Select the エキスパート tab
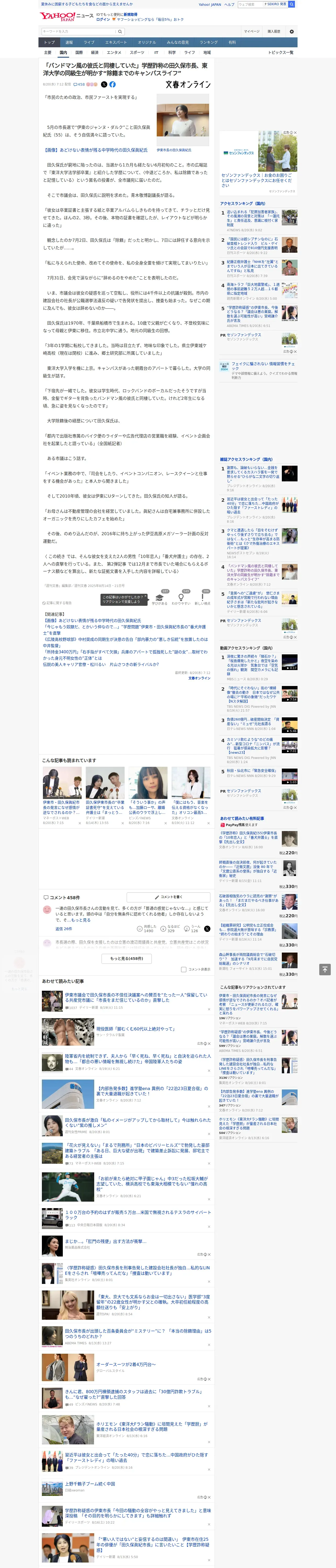The width and height of the screenshot is (336, 1568). [116, 42]
